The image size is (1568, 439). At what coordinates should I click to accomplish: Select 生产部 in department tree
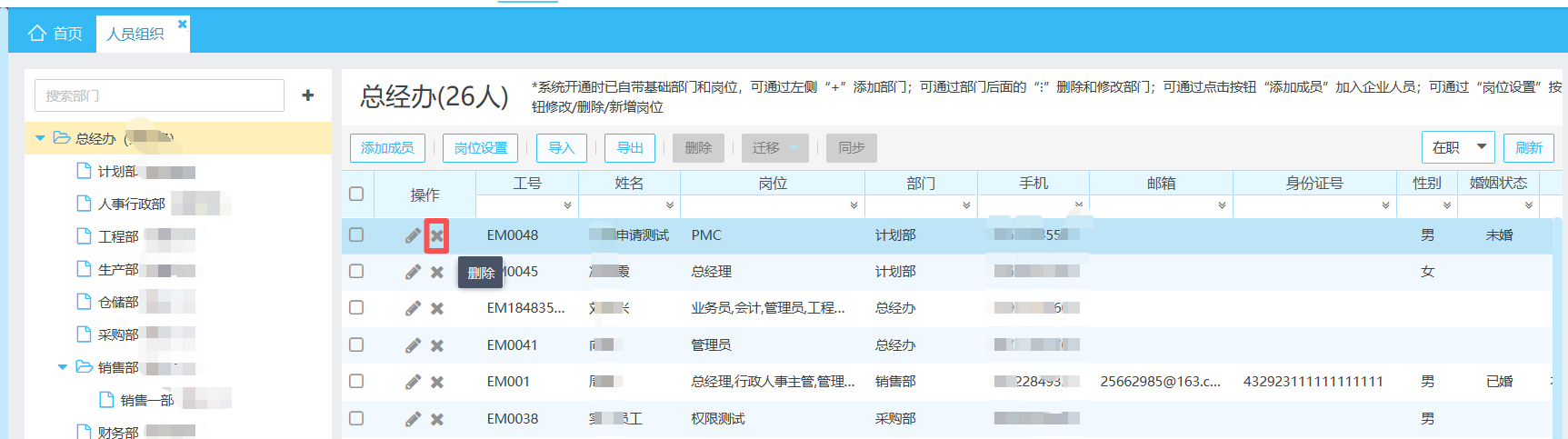click(x=118, y=270)
